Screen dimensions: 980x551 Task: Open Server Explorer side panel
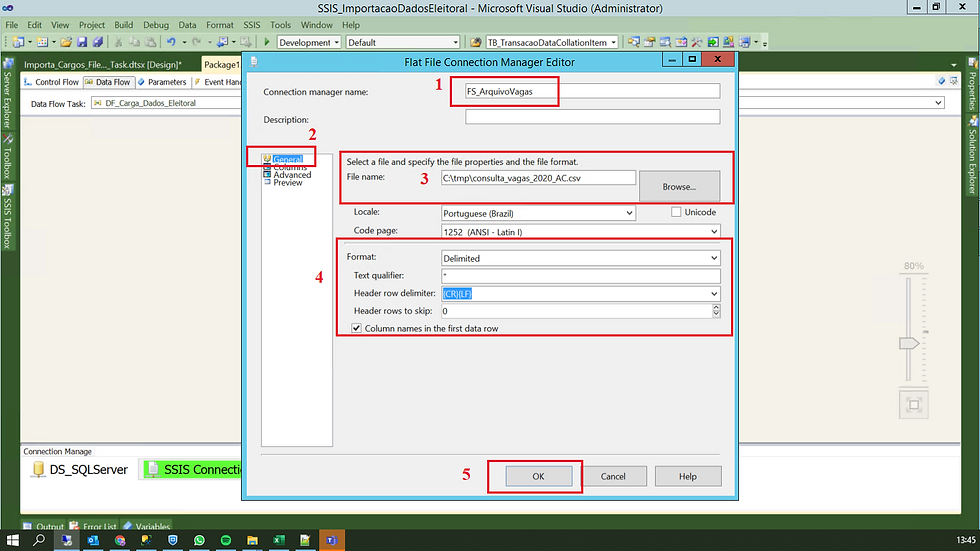(x=8, y=94)
